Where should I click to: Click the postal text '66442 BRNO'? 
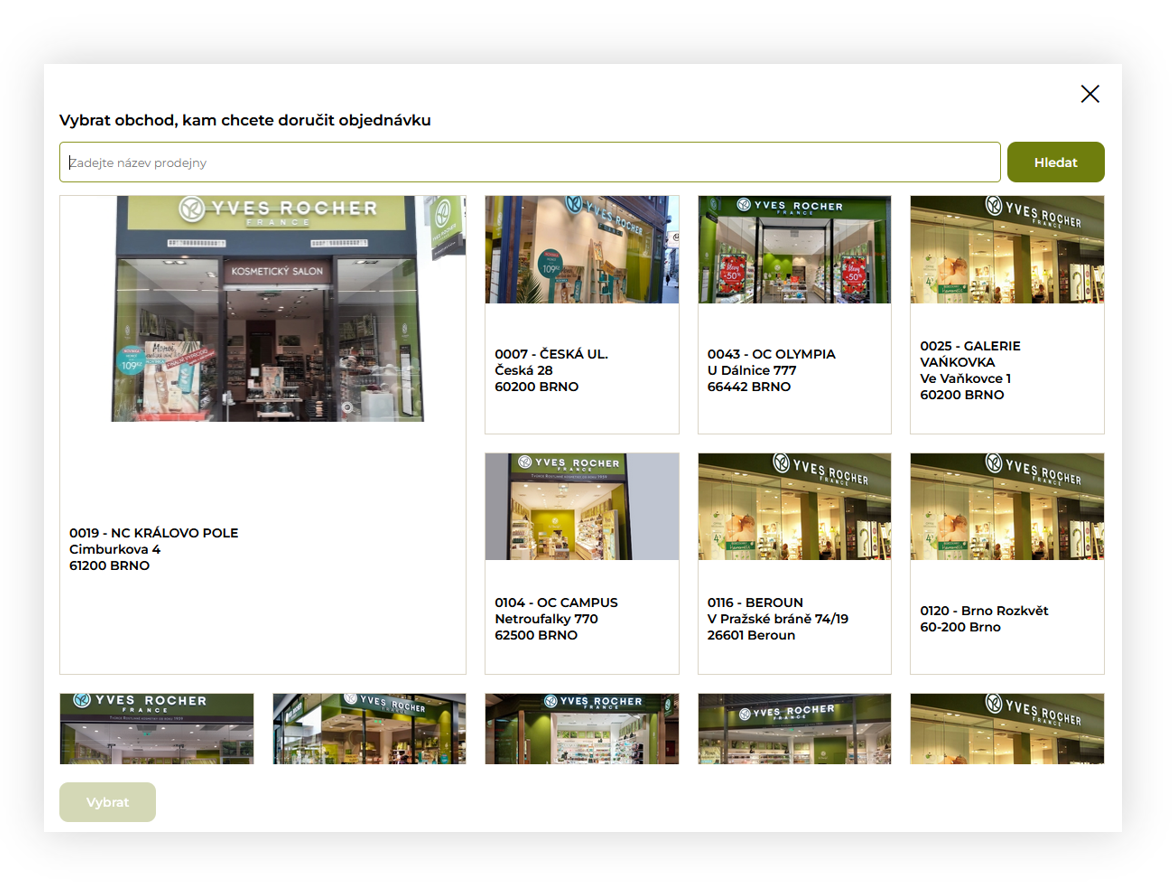[749, 387]
